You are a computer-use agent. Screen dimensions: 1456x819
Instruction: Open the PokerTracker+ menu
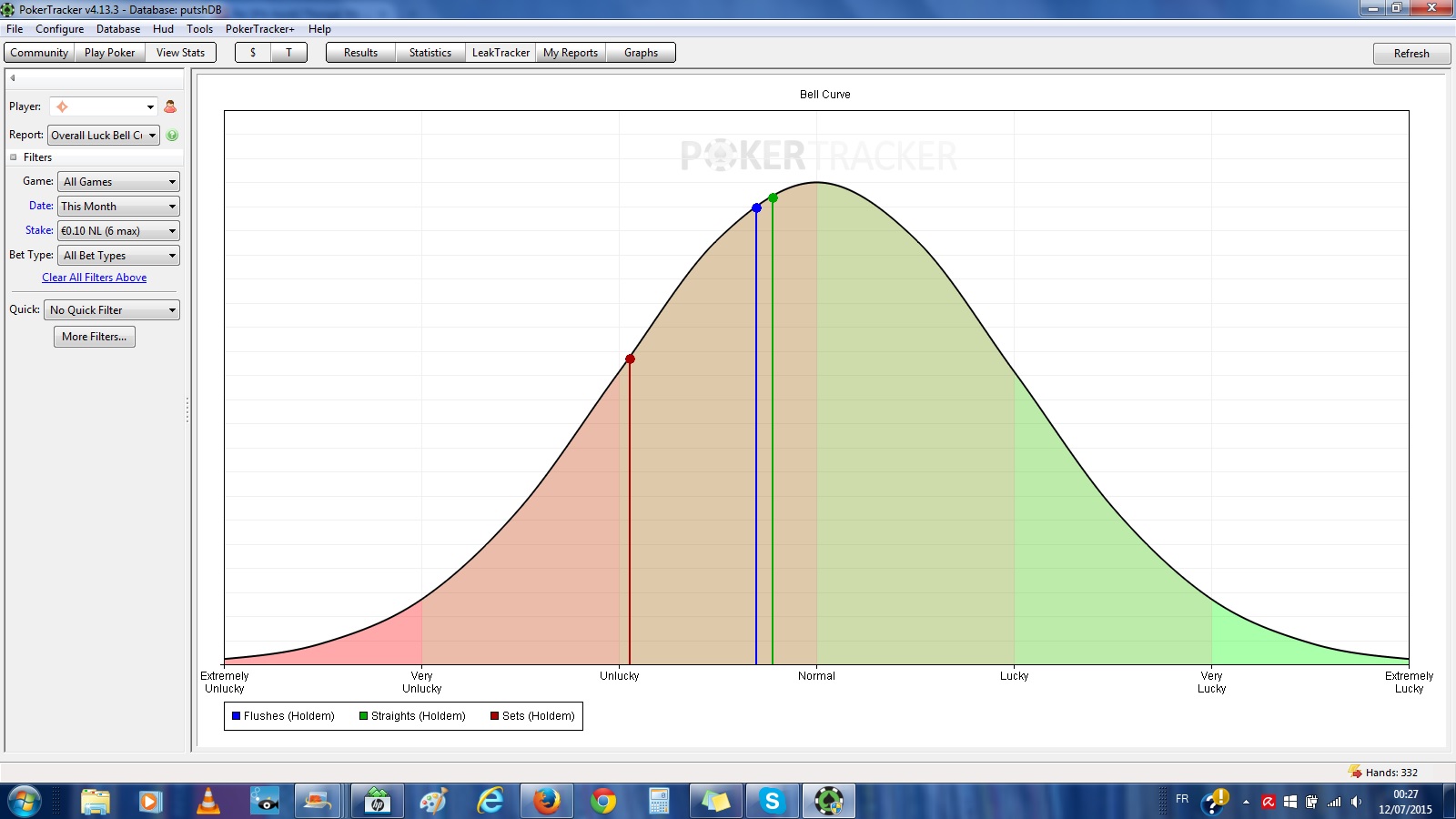point(260,29)
